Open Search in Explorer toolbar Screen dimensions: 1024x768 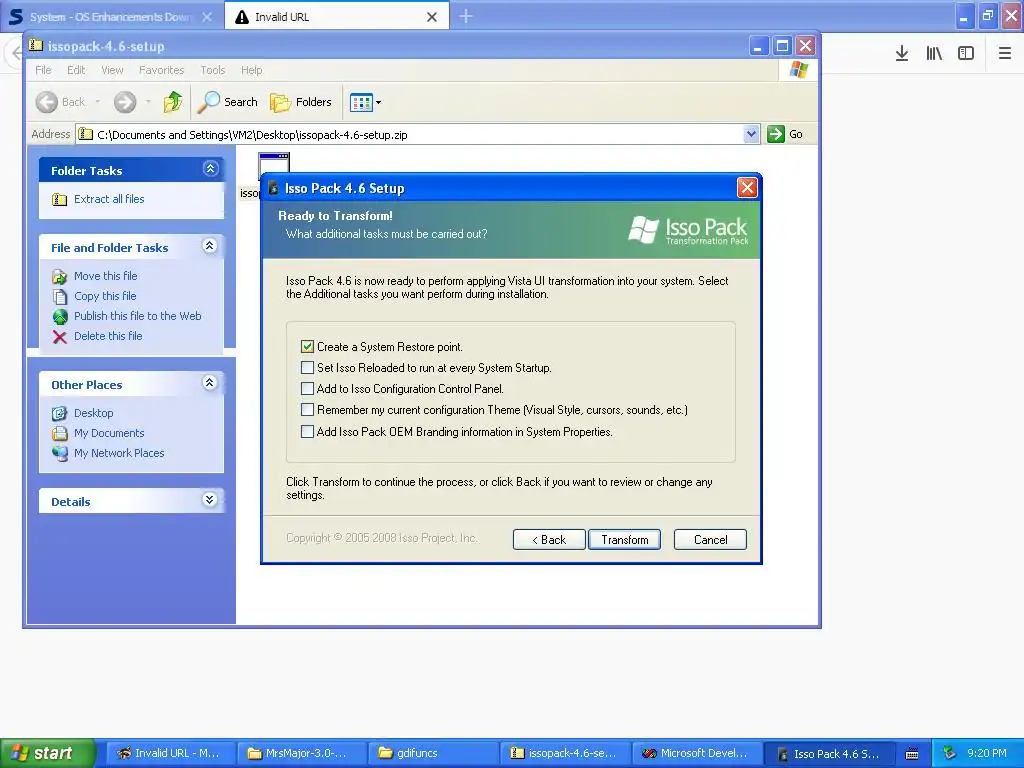point(228,102)
